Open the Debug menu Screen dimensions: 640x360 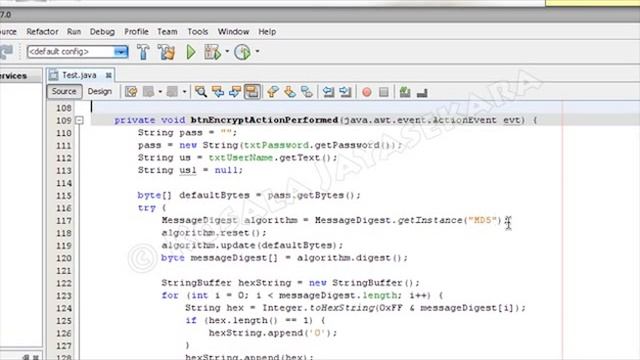pos(102,31)
